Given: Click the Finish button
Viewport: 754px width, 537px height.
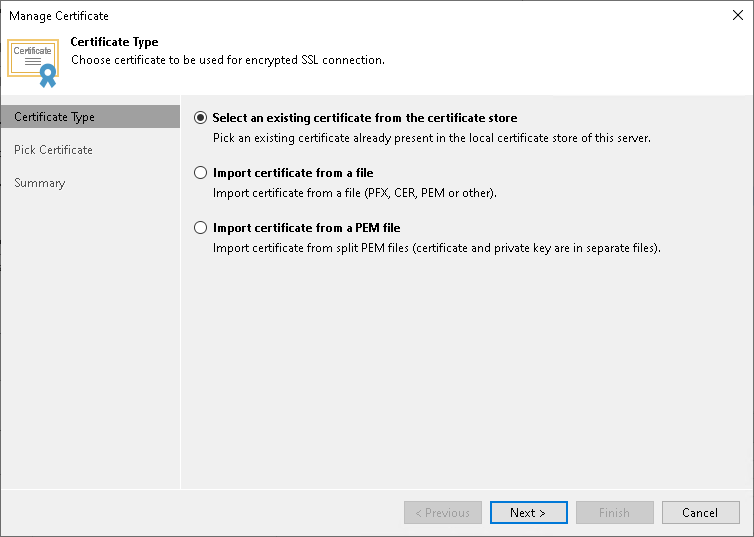Looking at the screenshot, I should 614,513.
